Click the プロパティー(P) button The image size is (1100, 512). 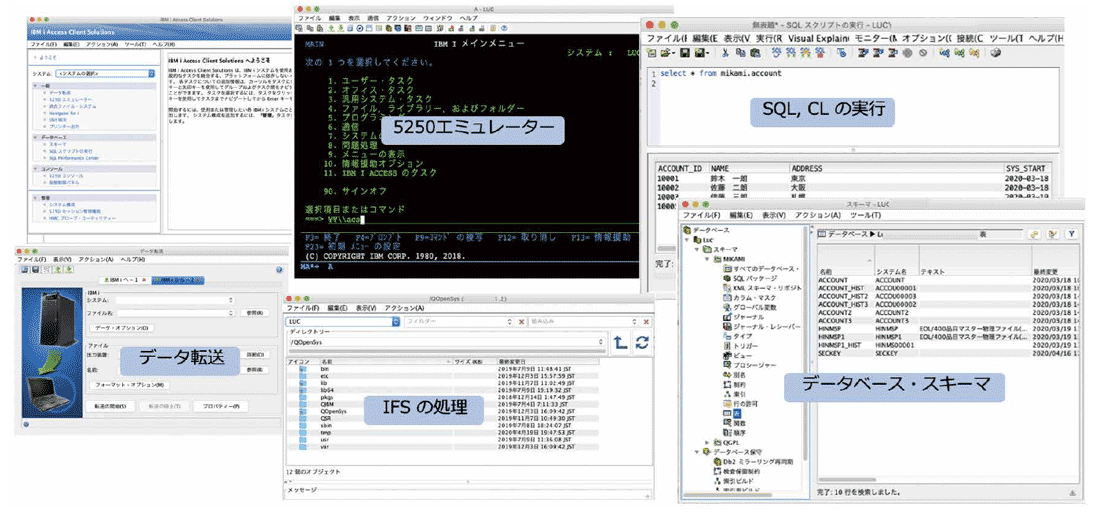tap(220, 406)
